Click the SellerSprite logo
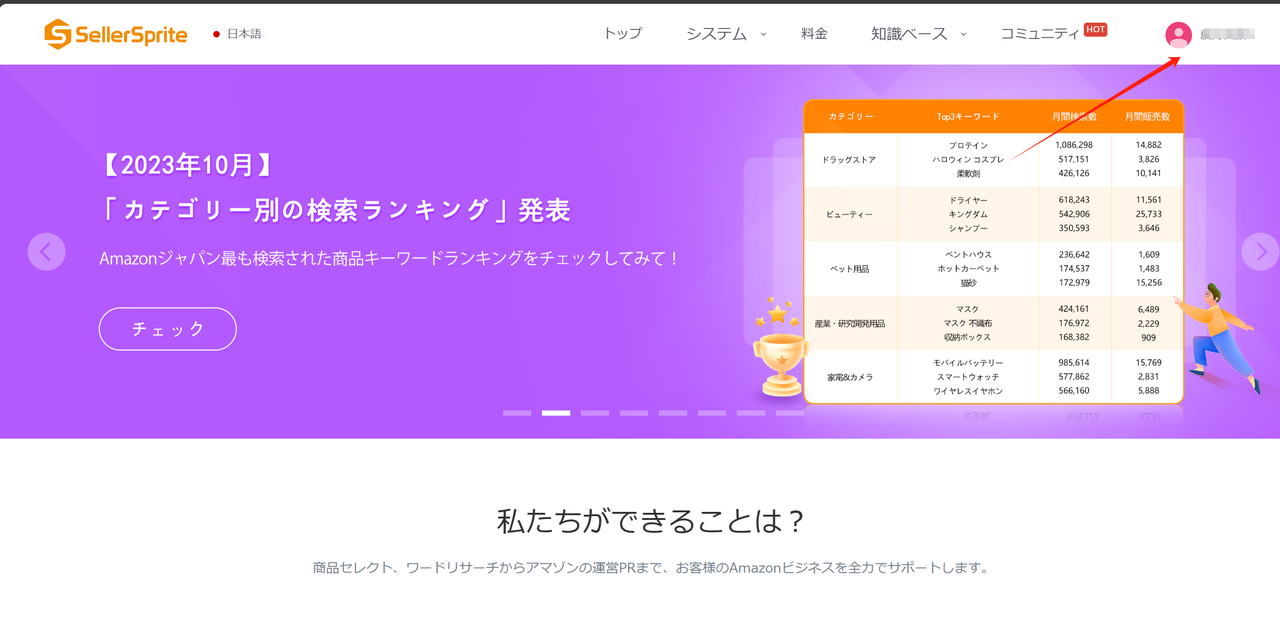The height and width of the screenshot is (632, 1280). pos(116,34)
